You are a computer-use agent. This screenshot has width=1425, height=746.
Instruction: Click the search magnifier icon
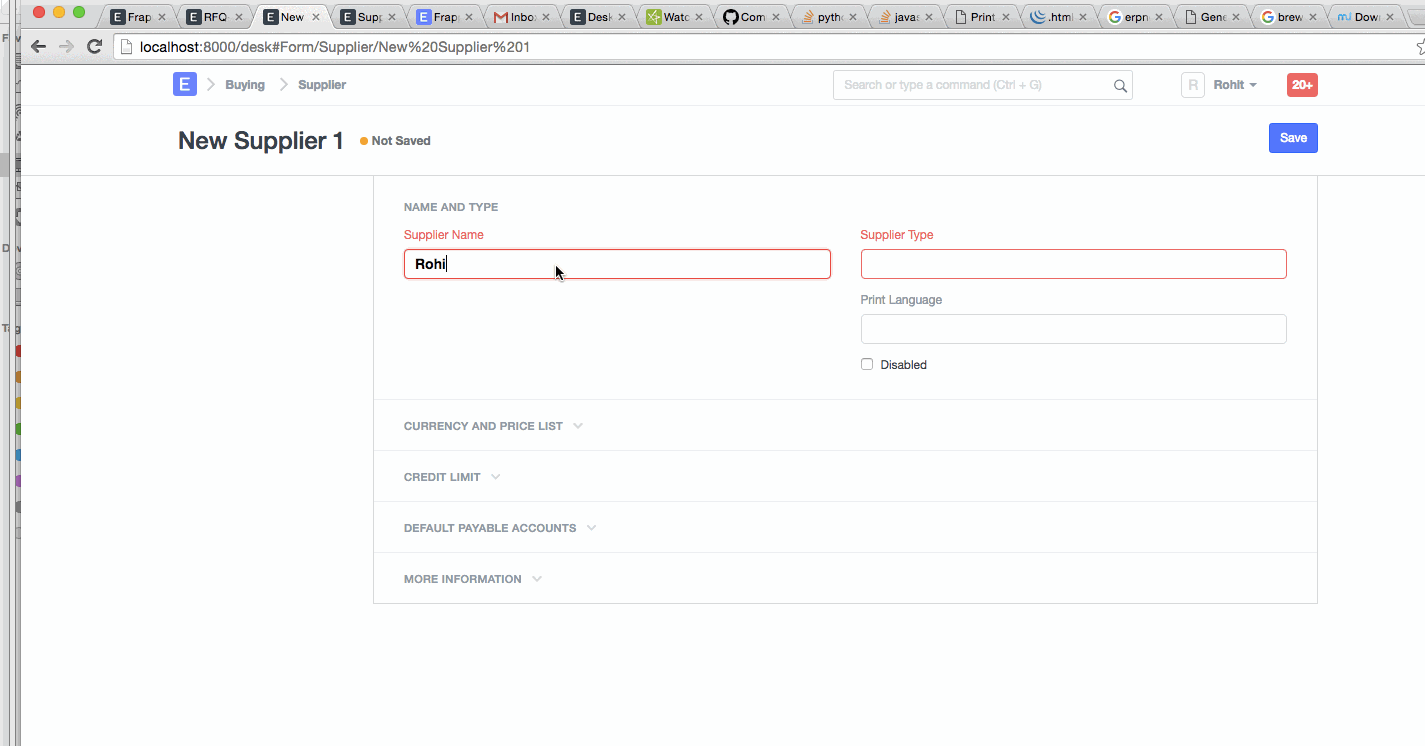point(1120,86)
